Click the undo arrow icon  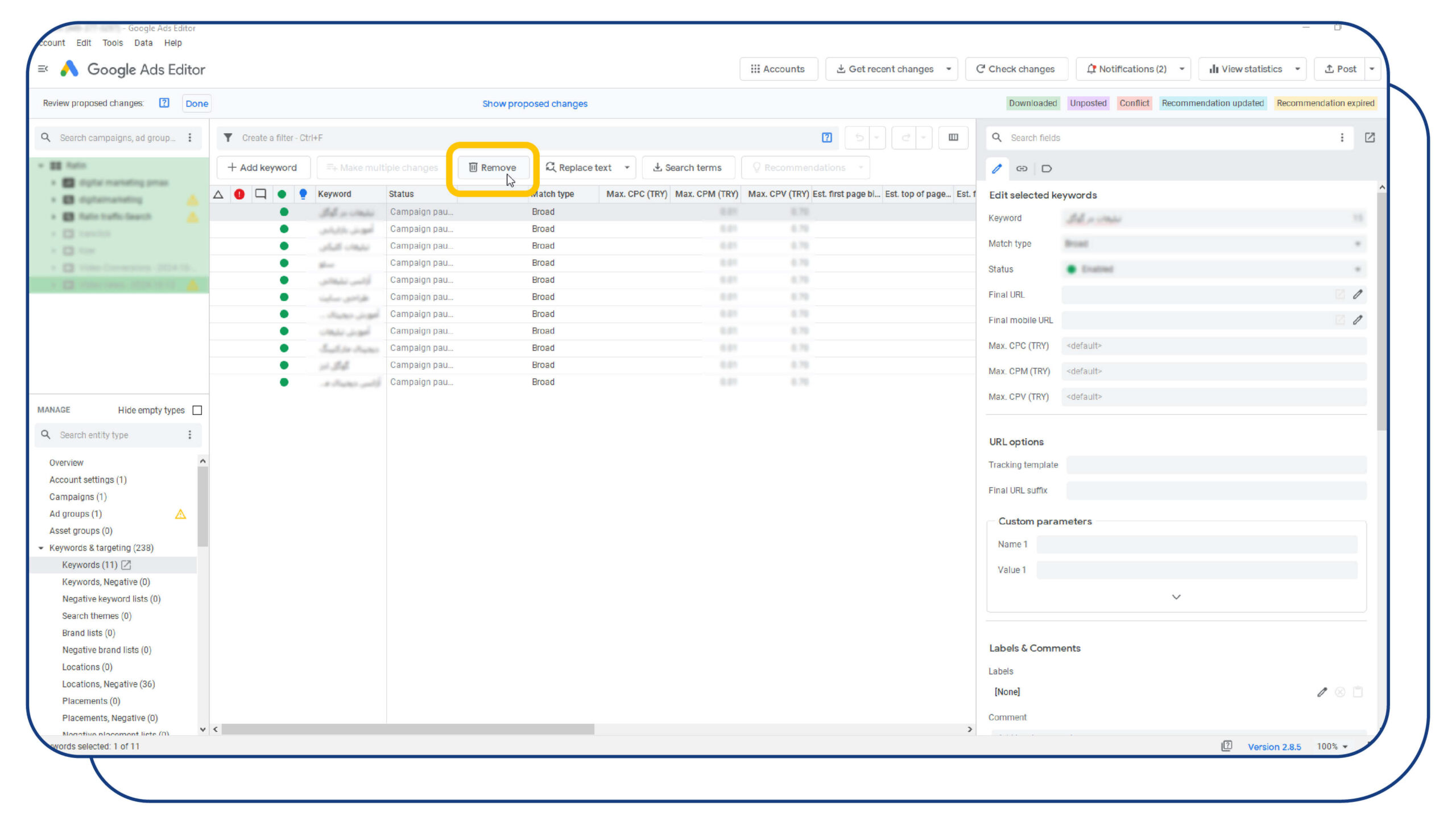pyautogui.click(x=859, y=138)
